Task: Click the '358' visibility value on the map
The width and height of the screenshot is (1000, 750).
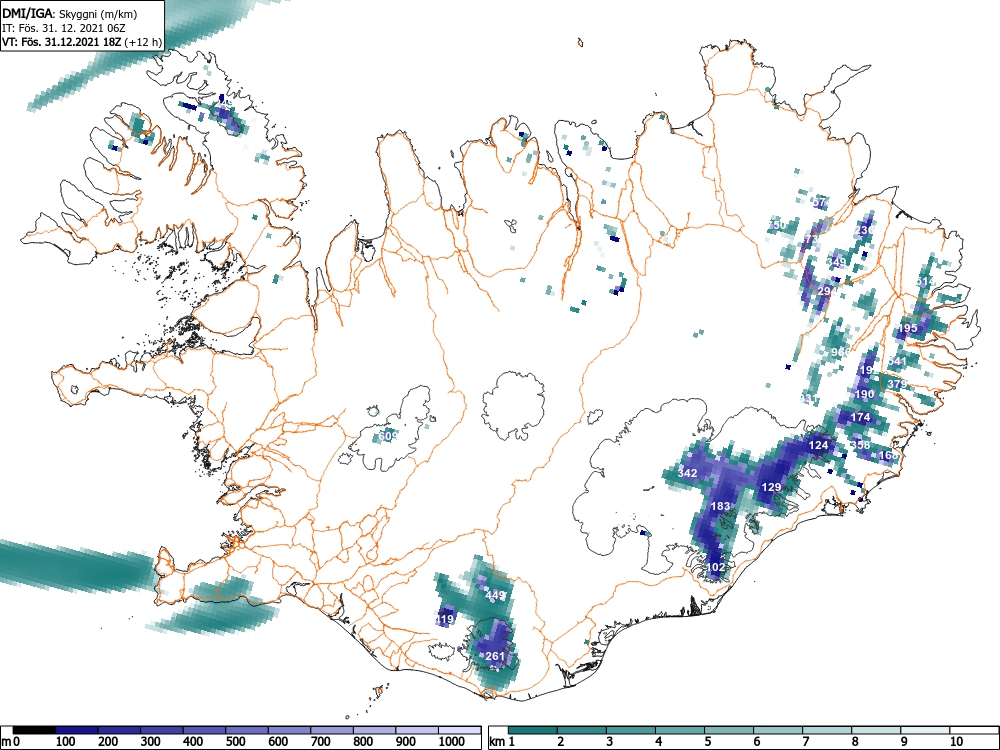Action: coord(861,445)
